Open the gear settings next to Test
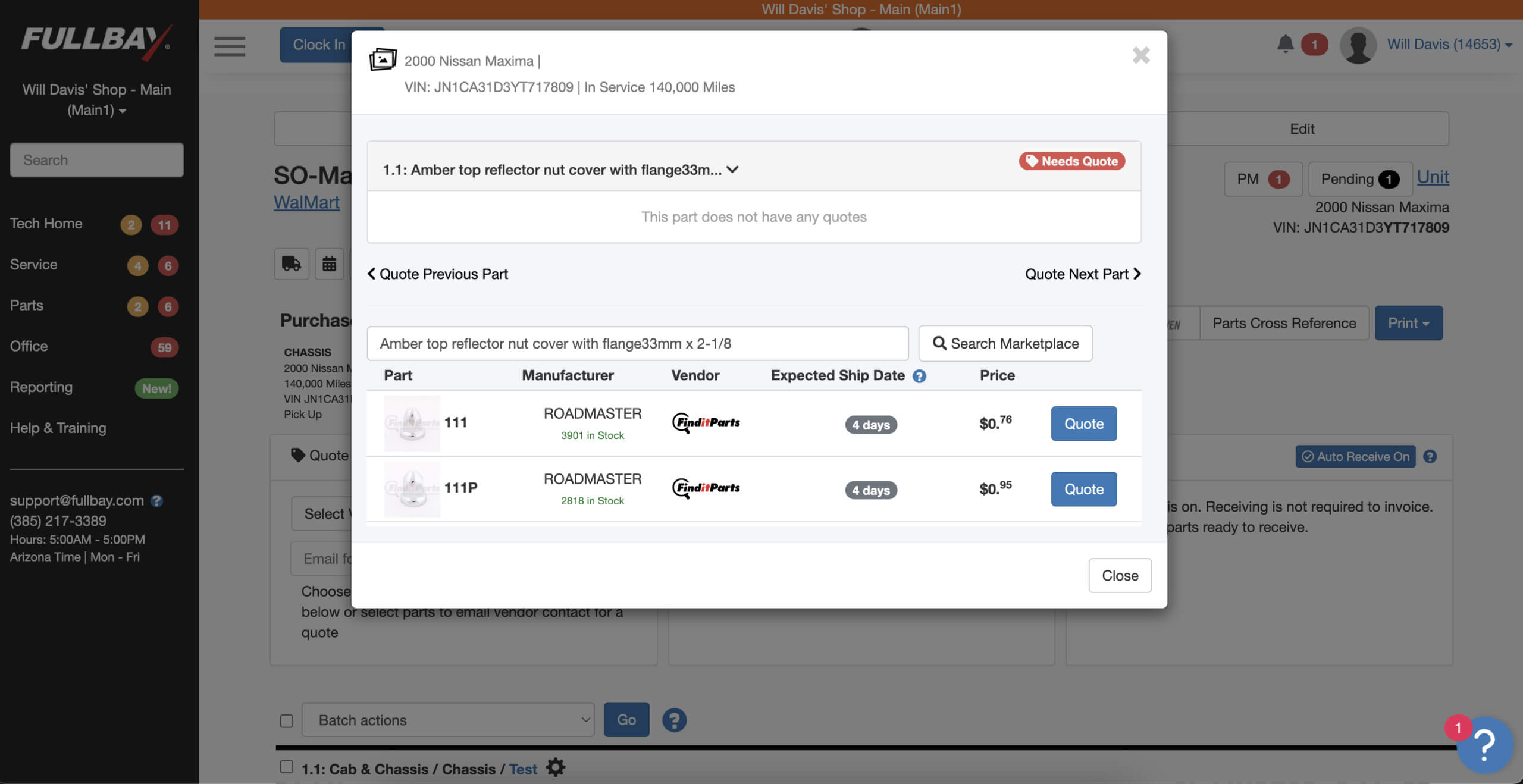The width and height of the screenshot is (1523, 784). coord(555,768)
